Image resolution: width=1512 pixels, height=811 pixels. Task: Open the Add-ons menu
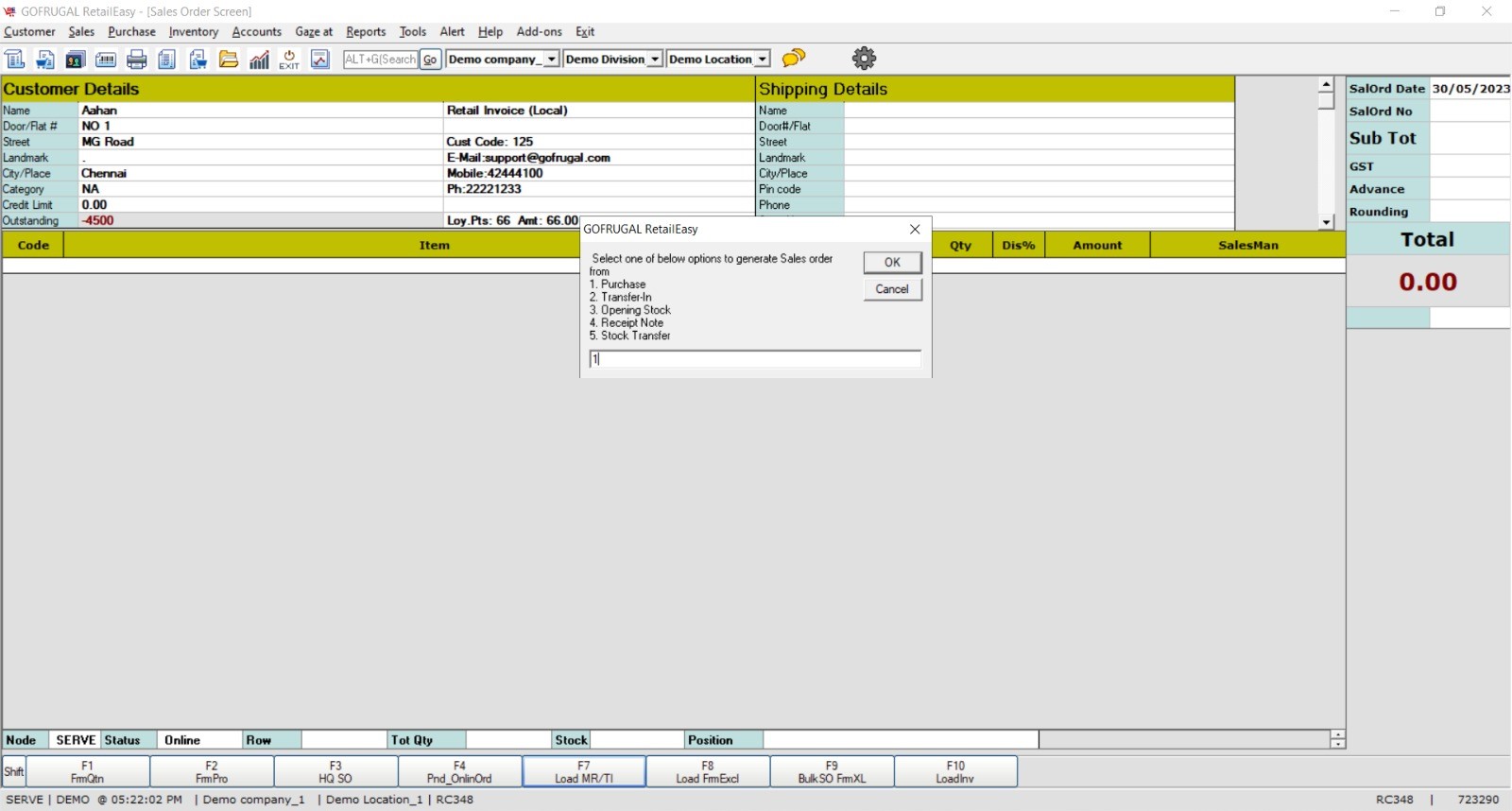[x=540, y=31]
